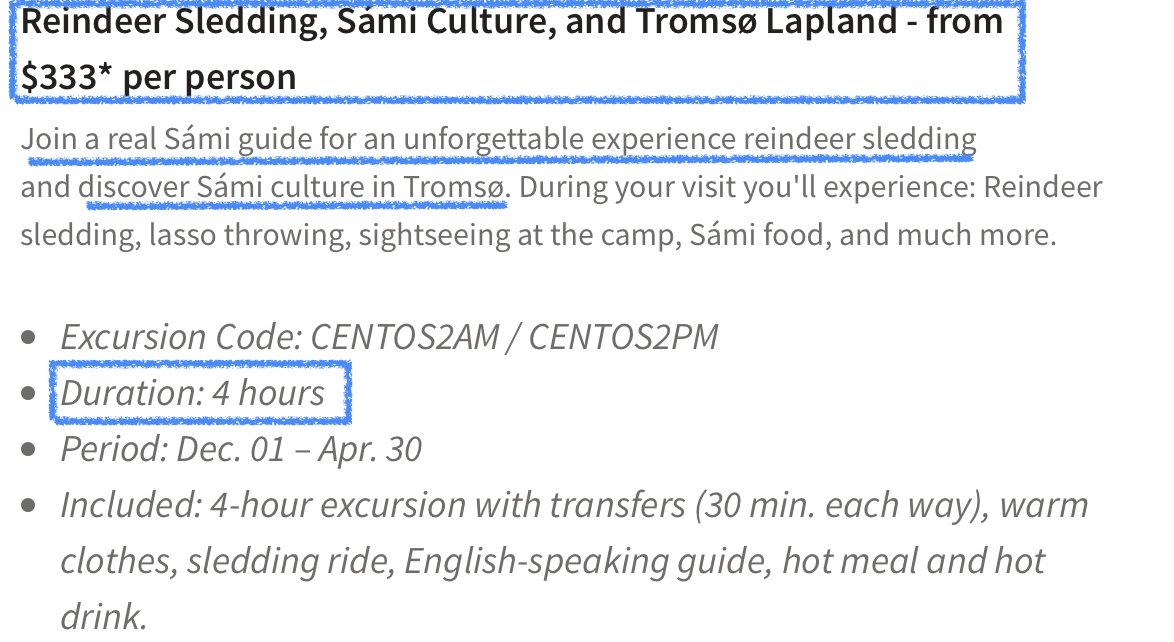Click 'English-speaking guide' in the included list
The width and height of the screenshot is (1174, 642).
[588, 562]
